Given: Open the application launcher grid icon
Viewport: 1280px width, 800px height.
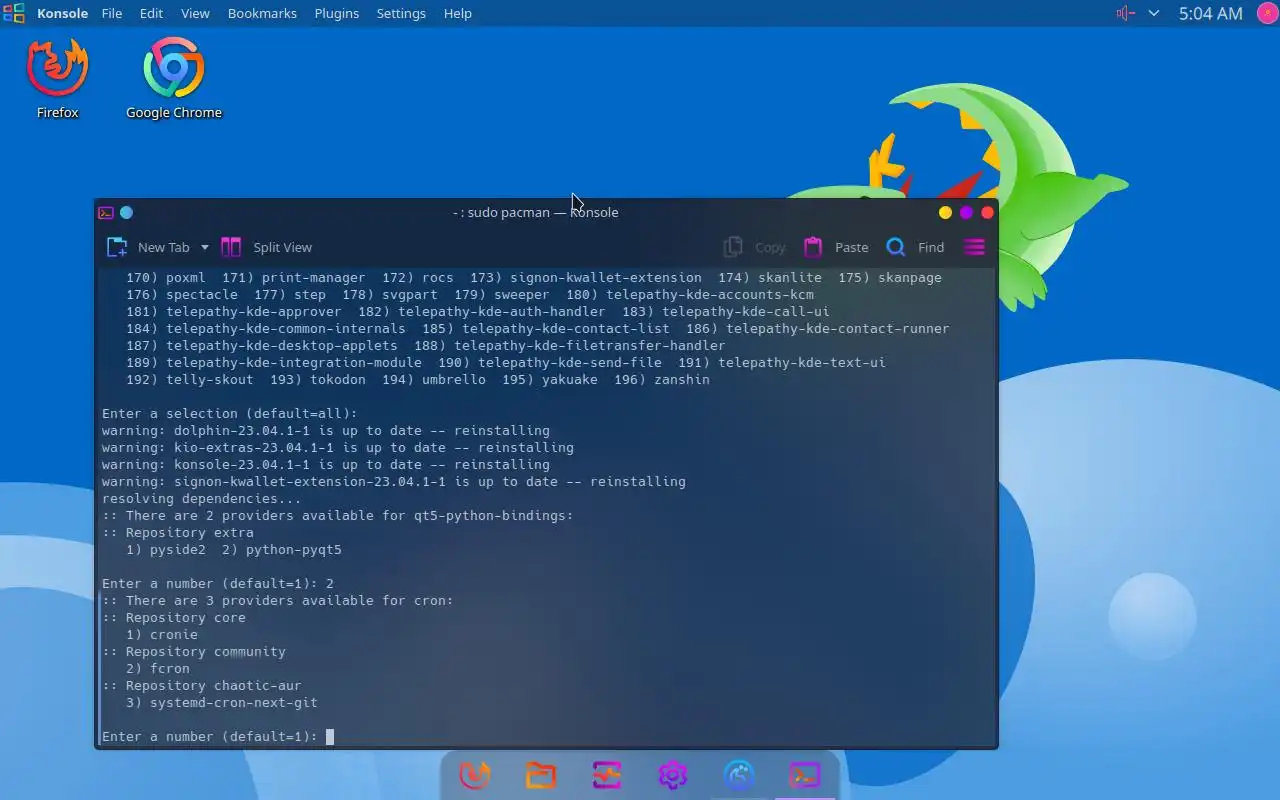Looking at the screenshot, I should 14,13.
